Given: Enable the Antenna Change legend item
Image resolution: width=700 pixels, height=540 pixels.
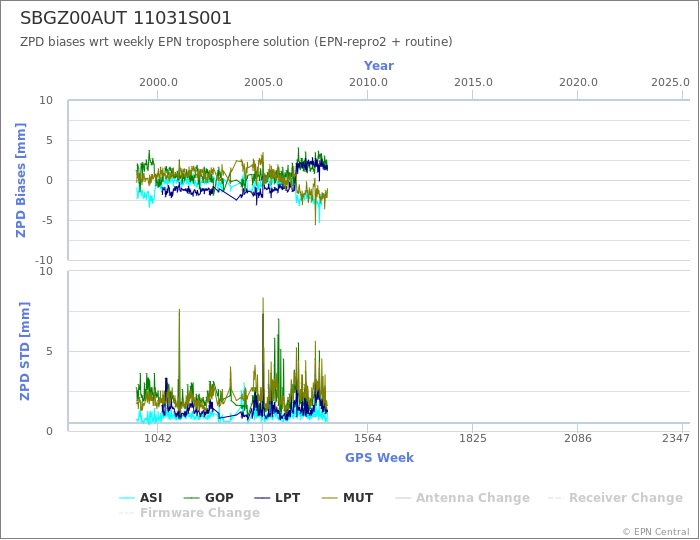Looking at the screenshot, I should point(462,498).
